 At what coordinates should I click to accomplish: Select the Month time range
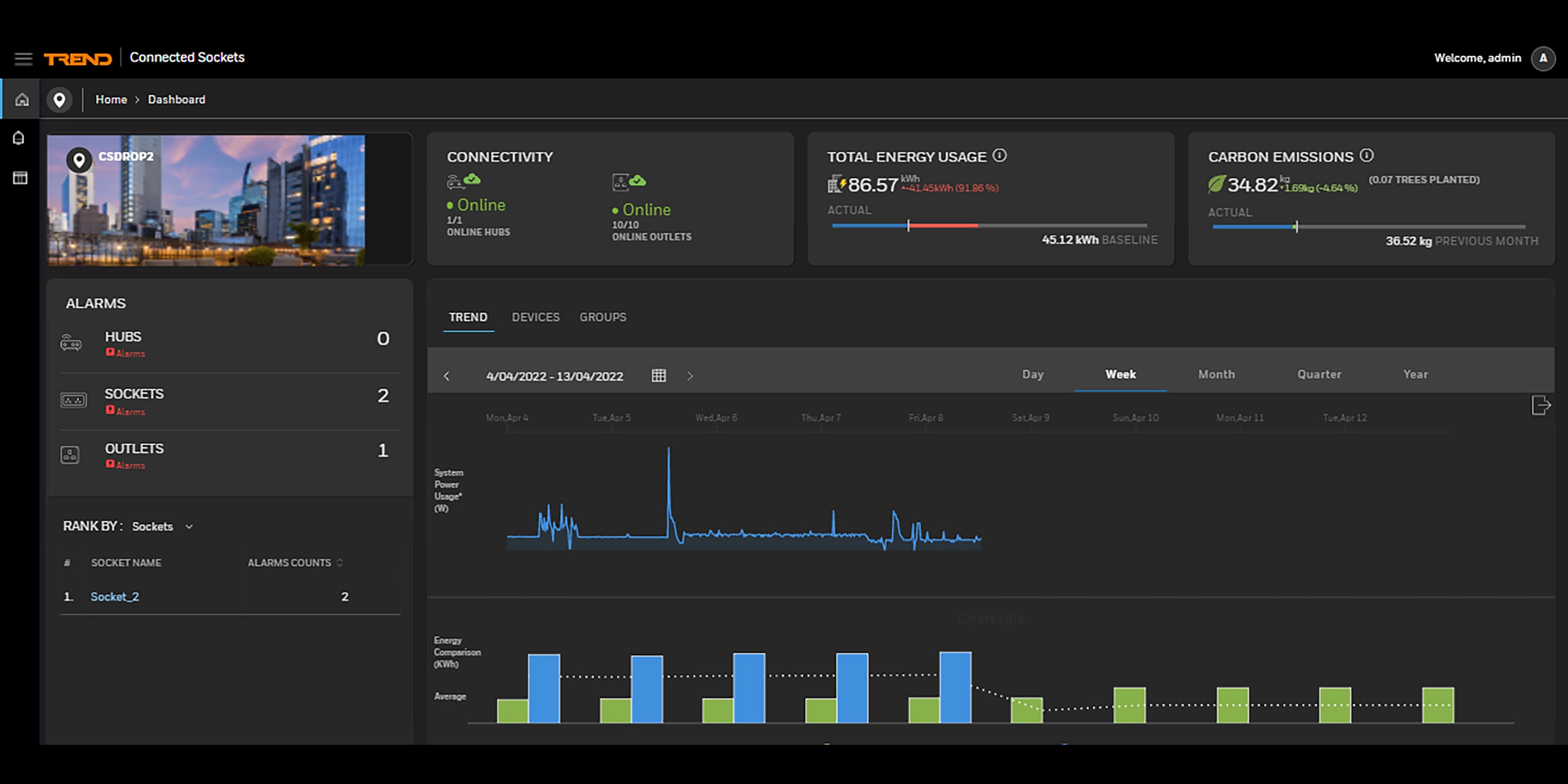tap(1216, 375)
